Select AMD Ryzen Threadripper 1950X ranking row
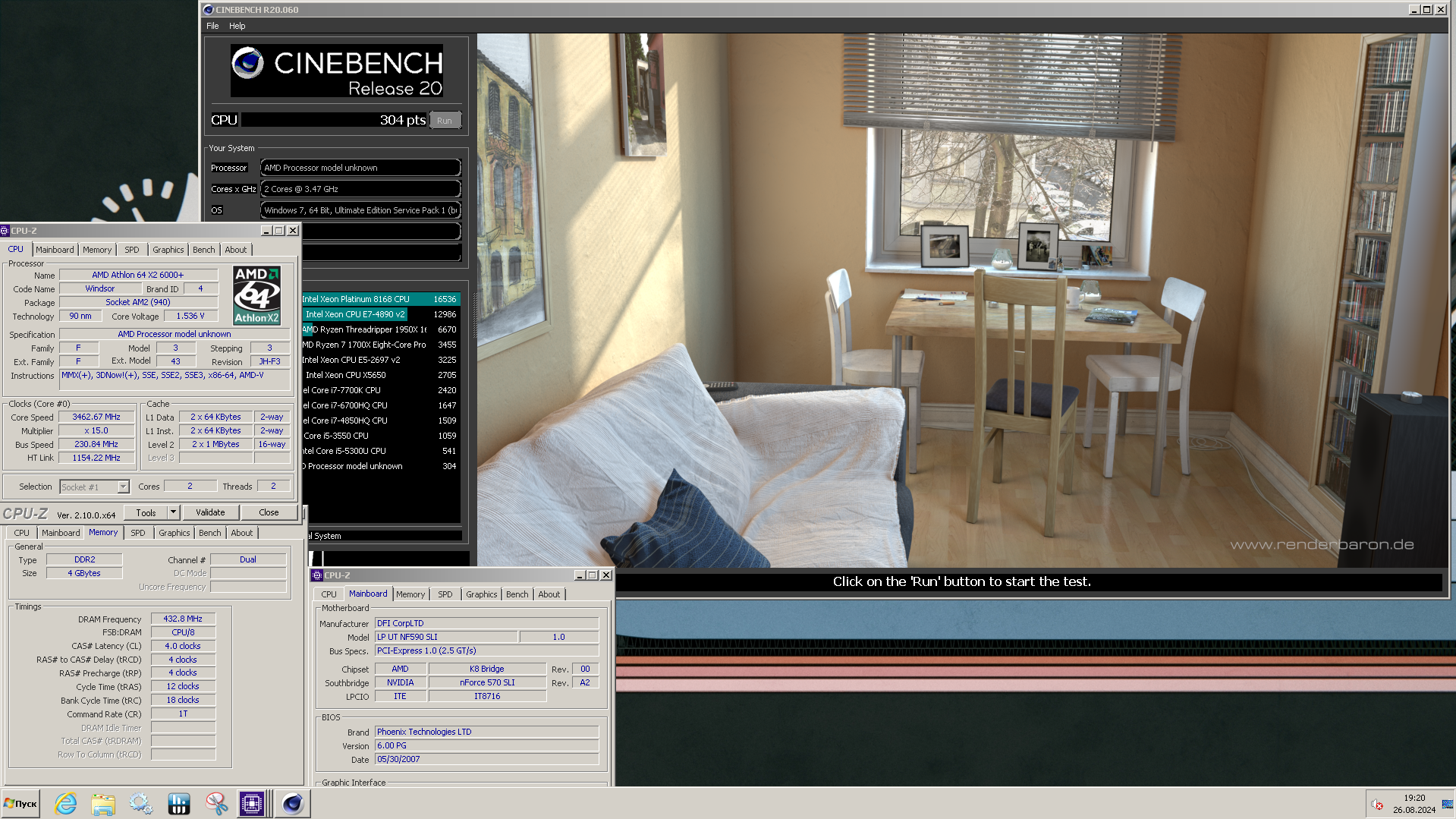 tap(381, 329)
